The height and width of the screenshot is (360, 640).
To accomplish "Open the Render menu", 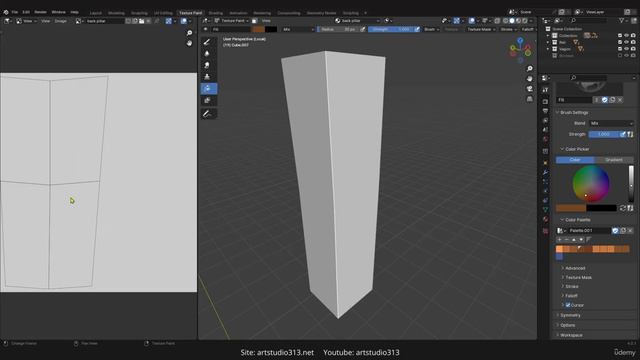I will 40,12.
